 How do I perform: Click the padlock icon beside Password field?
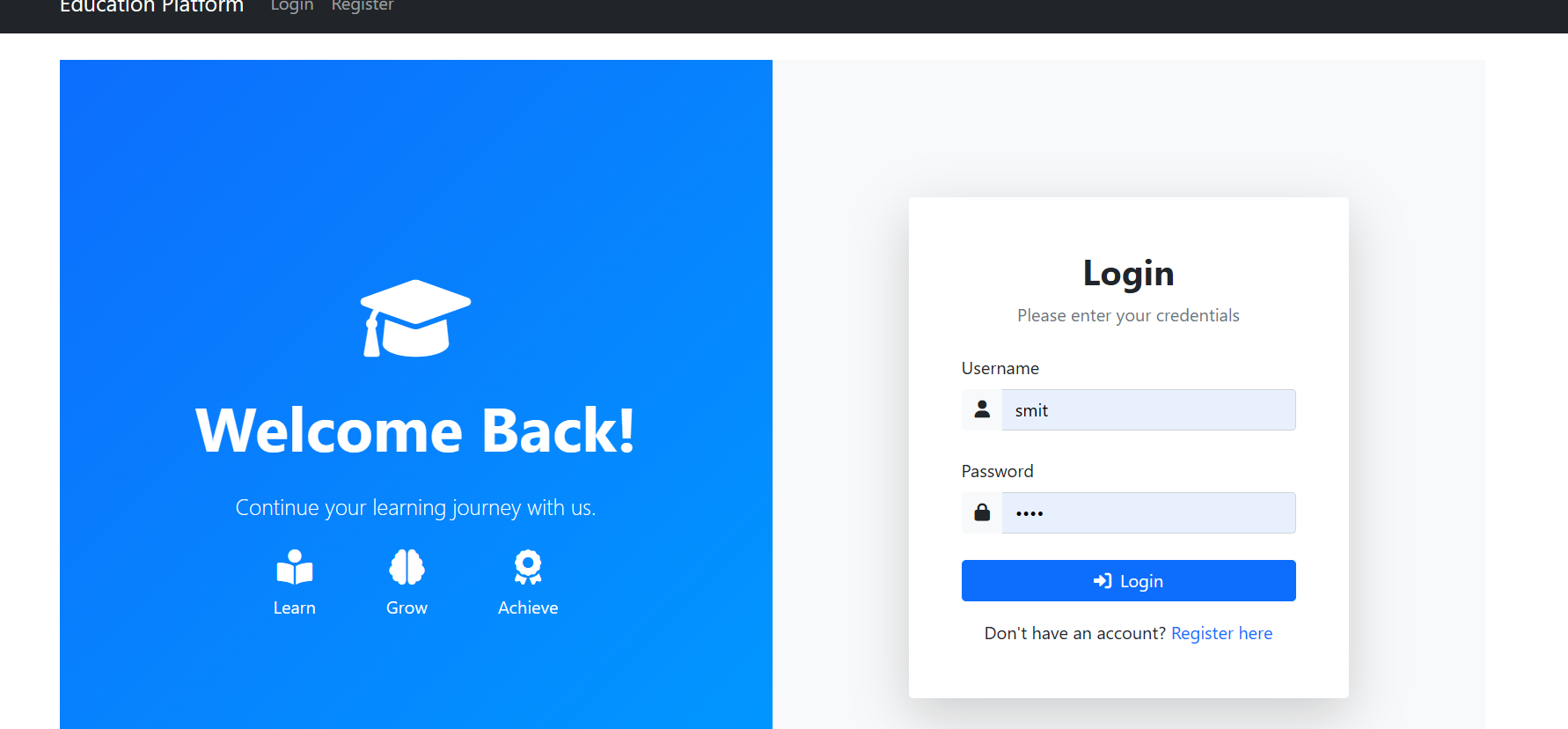[982, 512]
